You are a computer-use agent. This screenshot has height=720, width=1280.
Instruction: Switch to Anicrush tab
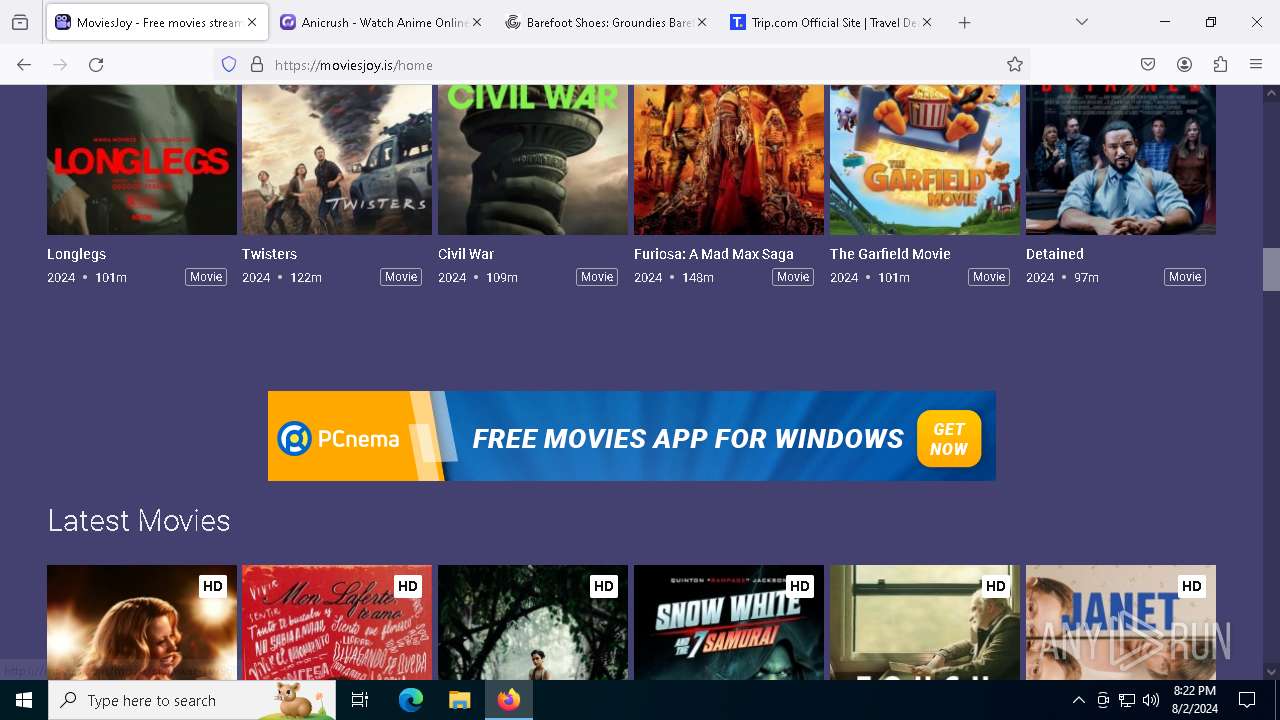381,22
